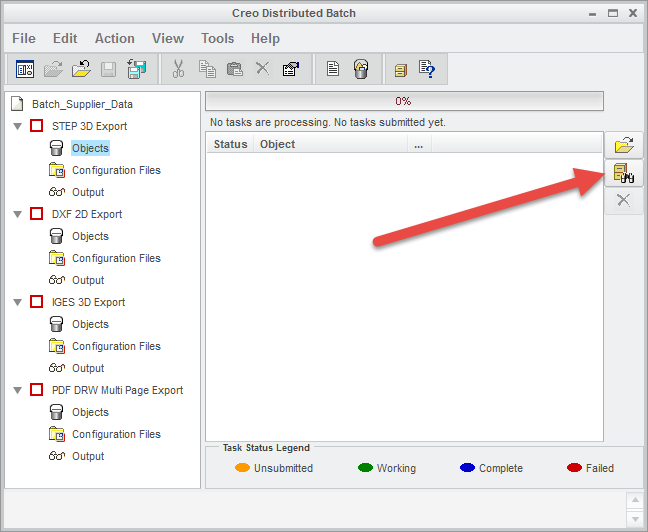Click the copy pages icon
The image size is (648, 532).
(207, 69)
